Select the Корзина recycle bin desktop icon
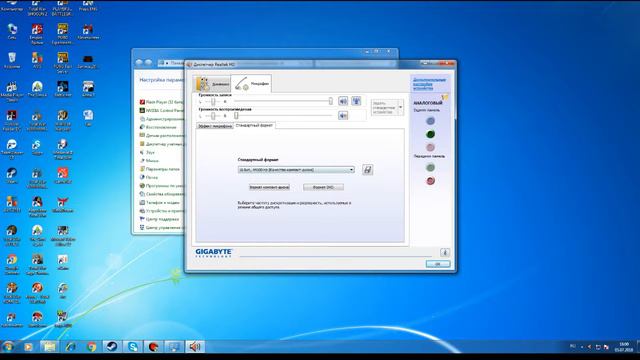Viewport: 640px width, 360px height. pos(12,60)
